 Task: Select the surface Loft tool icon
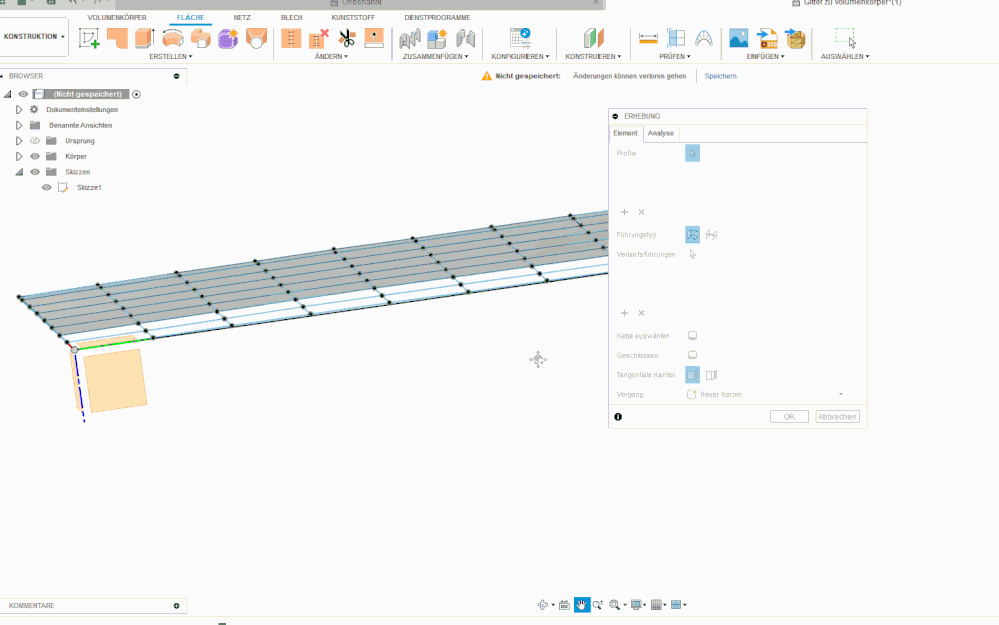[256, 38]
